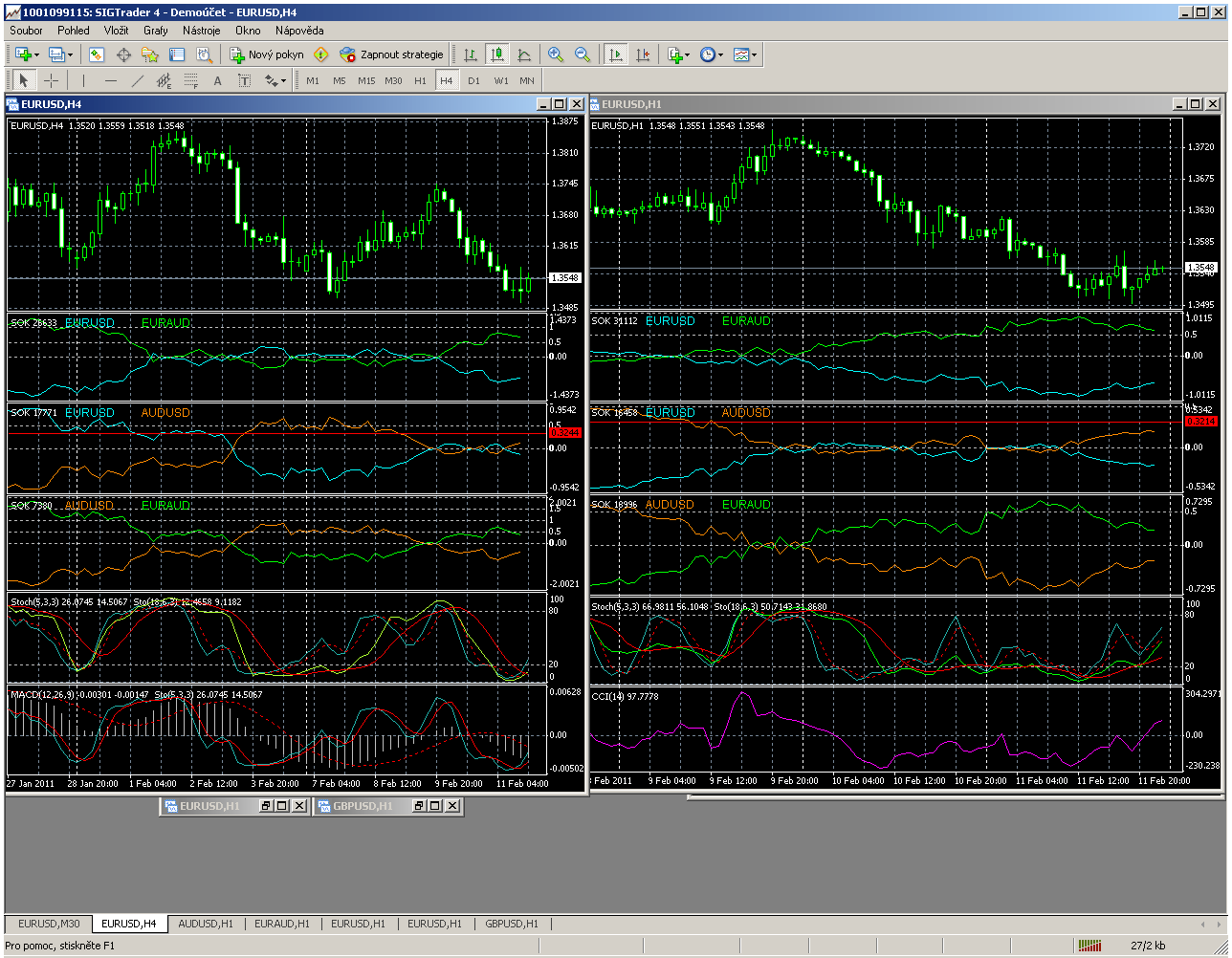1232x958 pixels.
Task: Open the Terminal panel icon
Action: [177, 54]
